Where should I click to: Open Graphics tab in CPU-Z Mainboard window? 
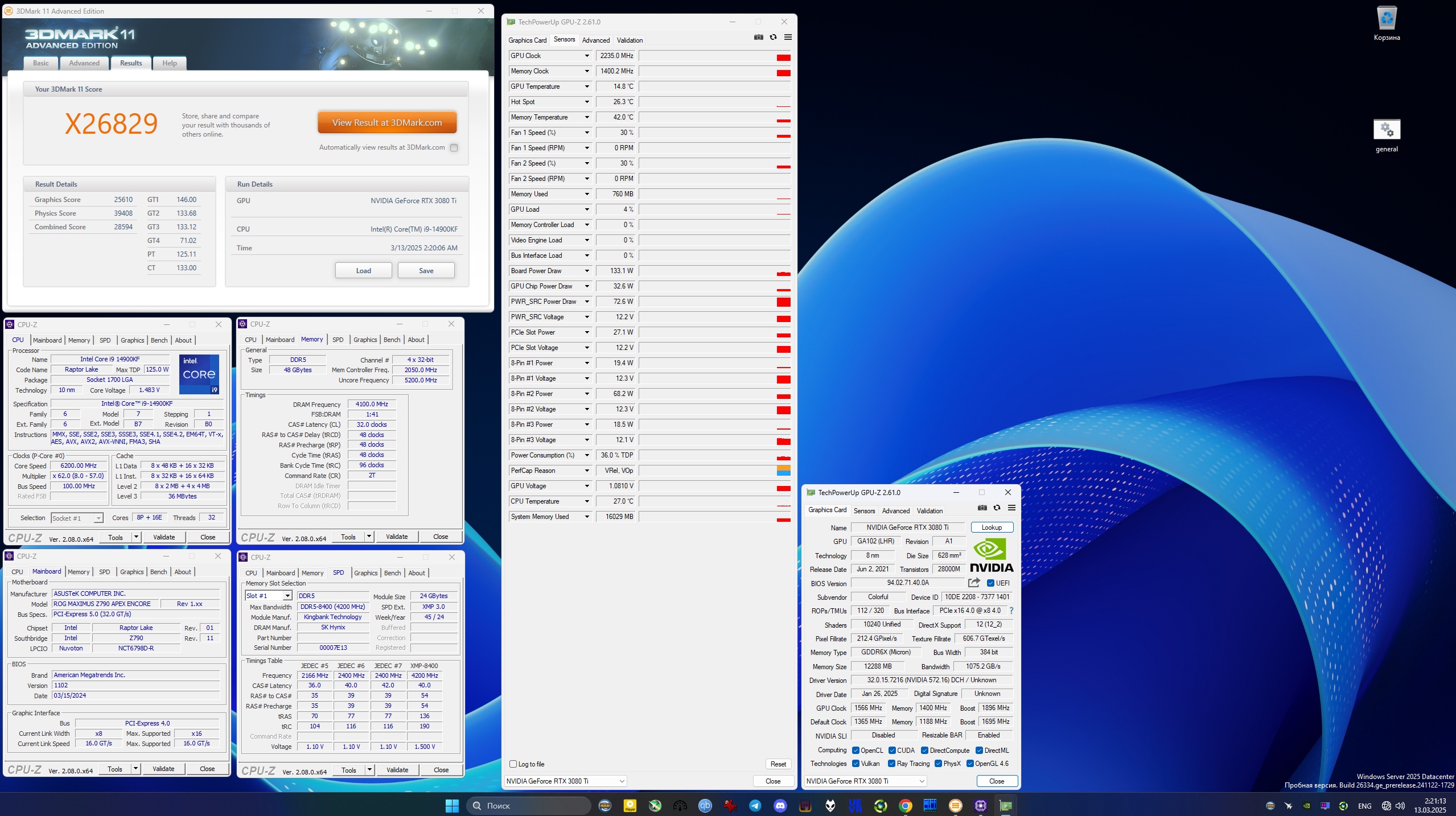coord(132,572)
